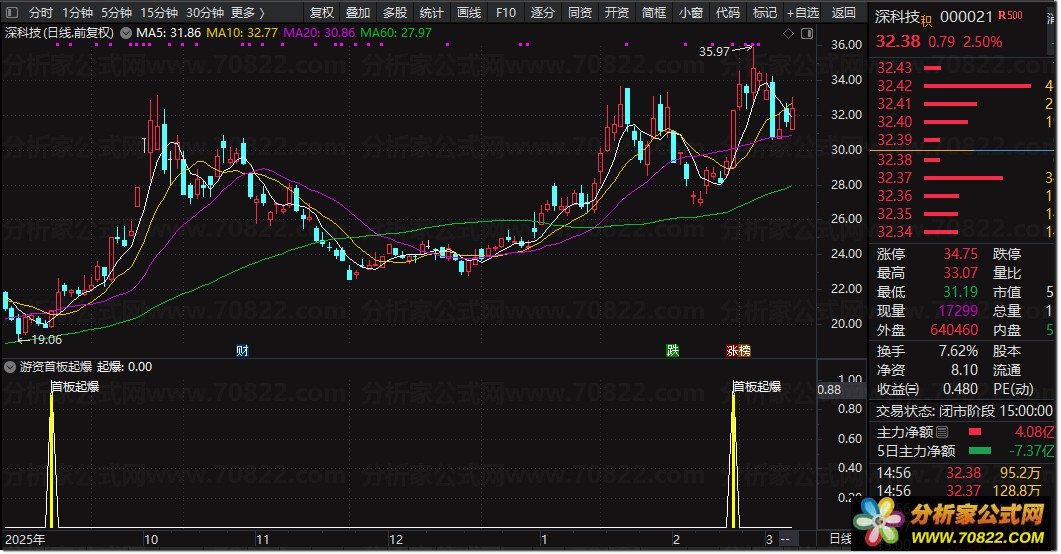Image resolution: width=1061 pixels, height=554 pixels.
Task: Expand the 游资首板起爆 indicator dropdown
Action: pyautogui.click(x=11, y=367)
